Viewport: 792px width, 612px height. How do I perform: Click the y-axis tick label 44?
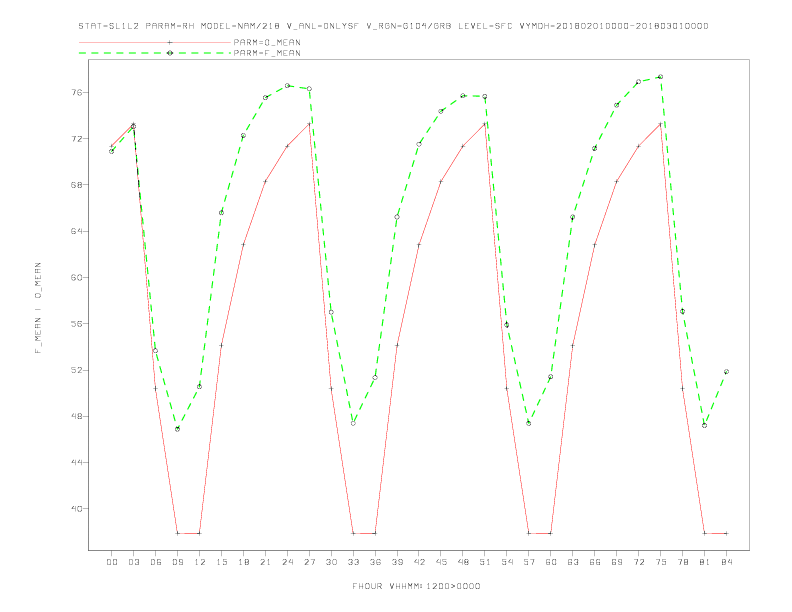[77, 463]
